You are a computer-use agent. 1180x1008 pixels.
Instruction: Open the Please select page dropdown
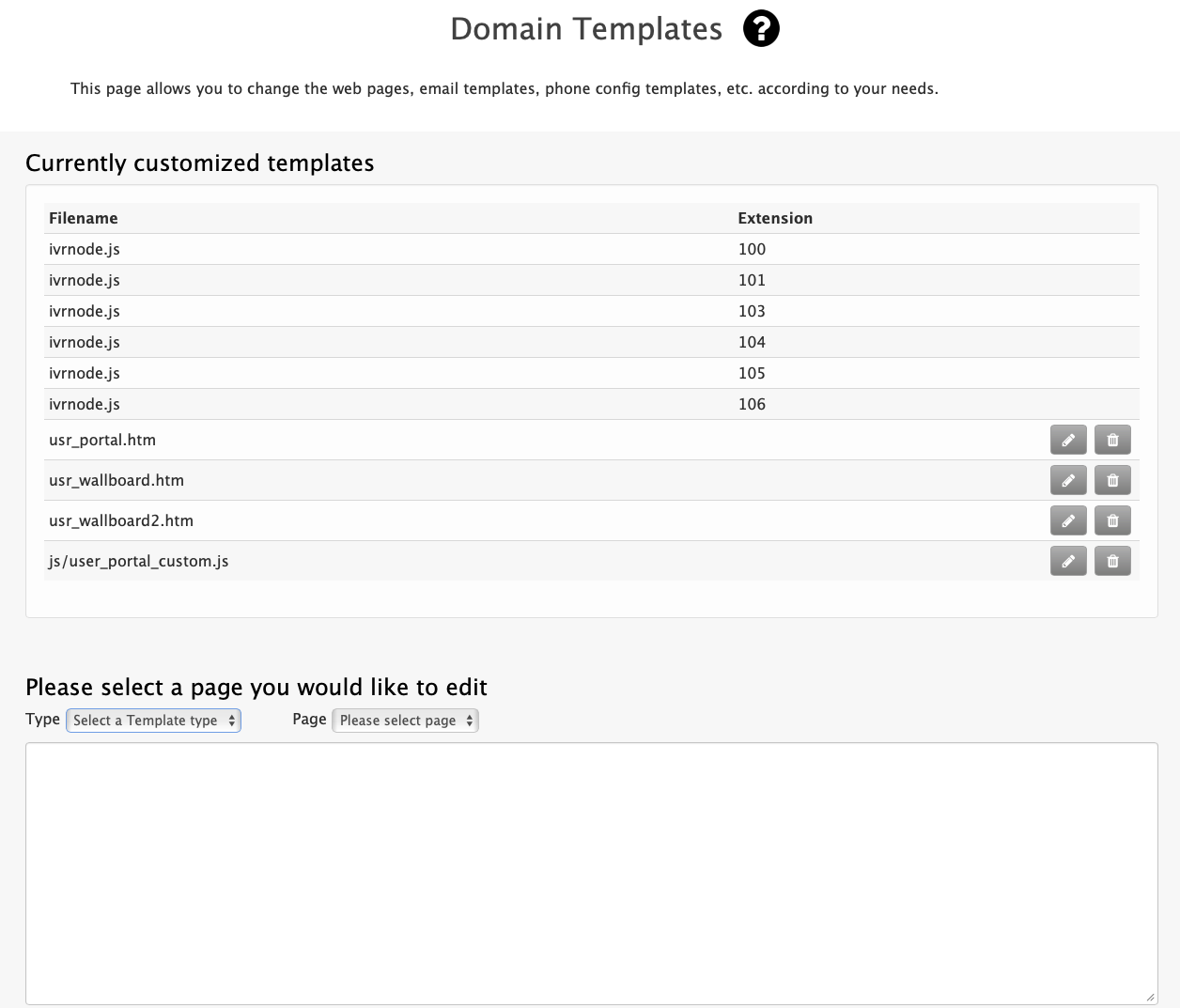[x=405, y=721]
